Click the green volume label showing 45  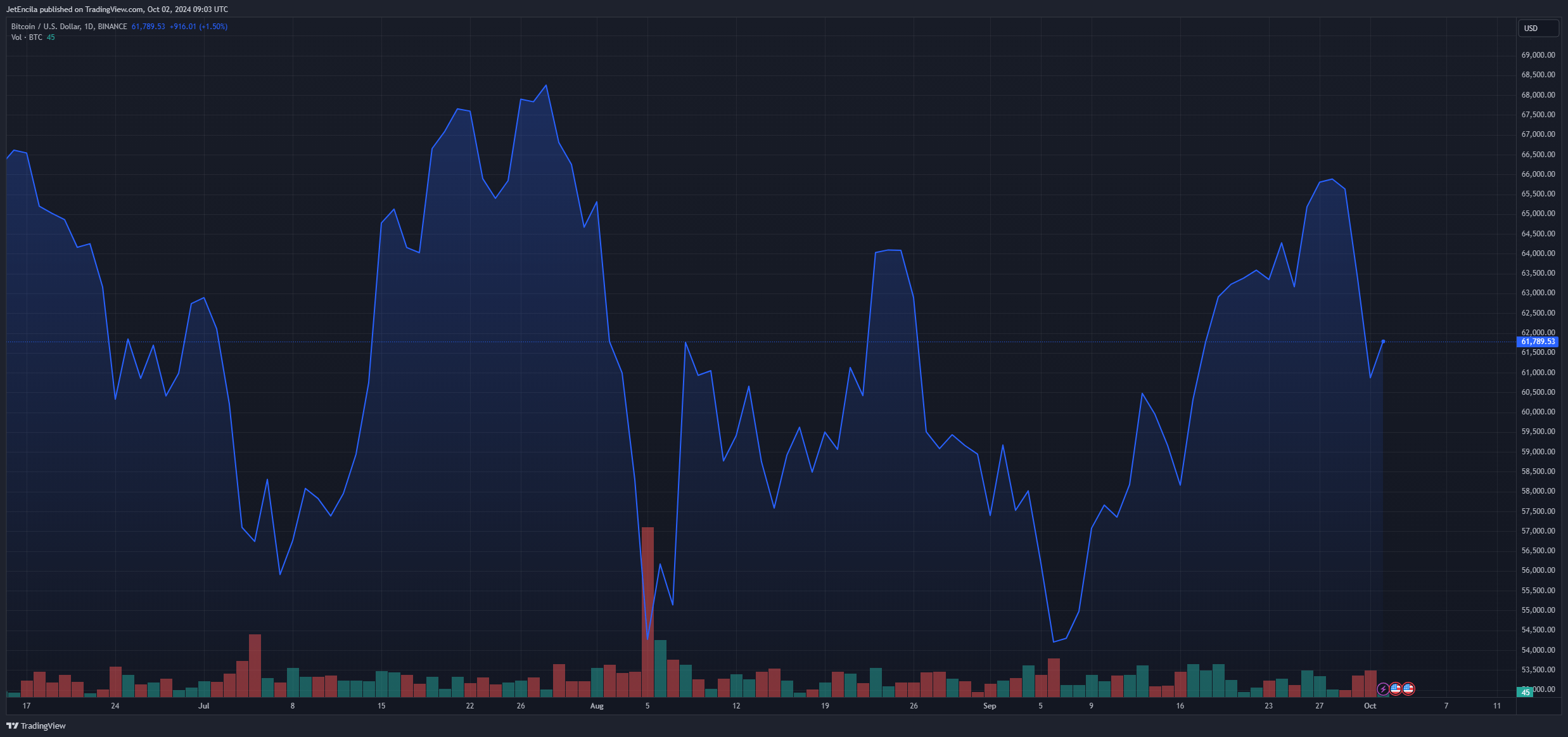[x=1526, y=692]
